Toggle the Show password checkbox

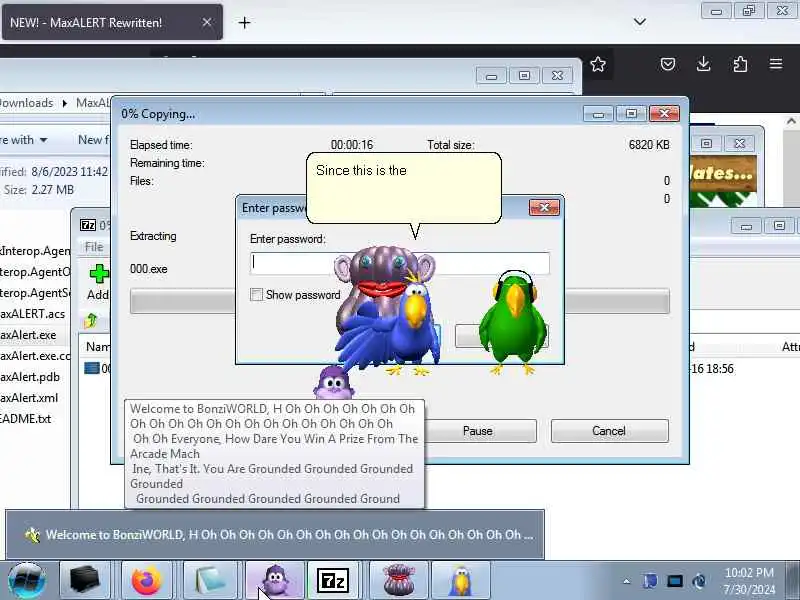pos(257,294)
